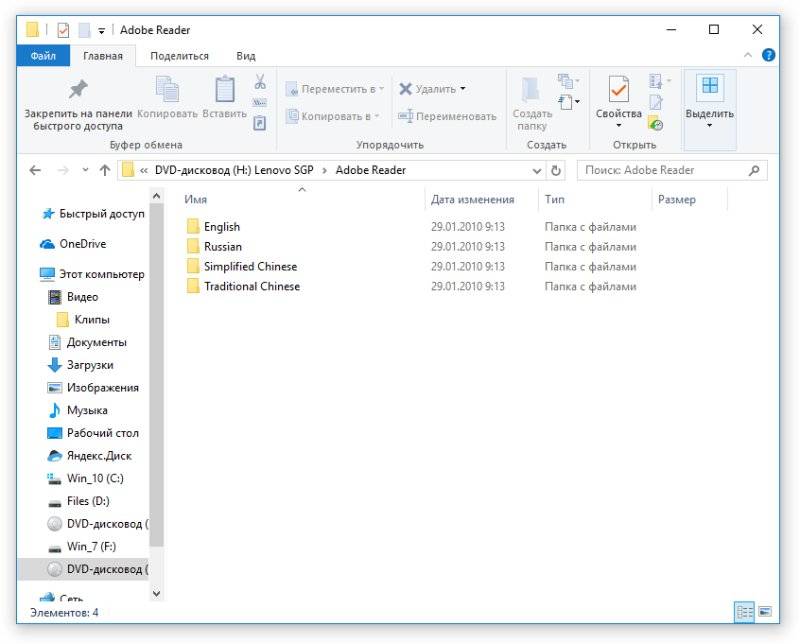Open the Свойства dropdown arrow
The height and width of the screenshot is (644, 800).
click(x=619, y=126)
